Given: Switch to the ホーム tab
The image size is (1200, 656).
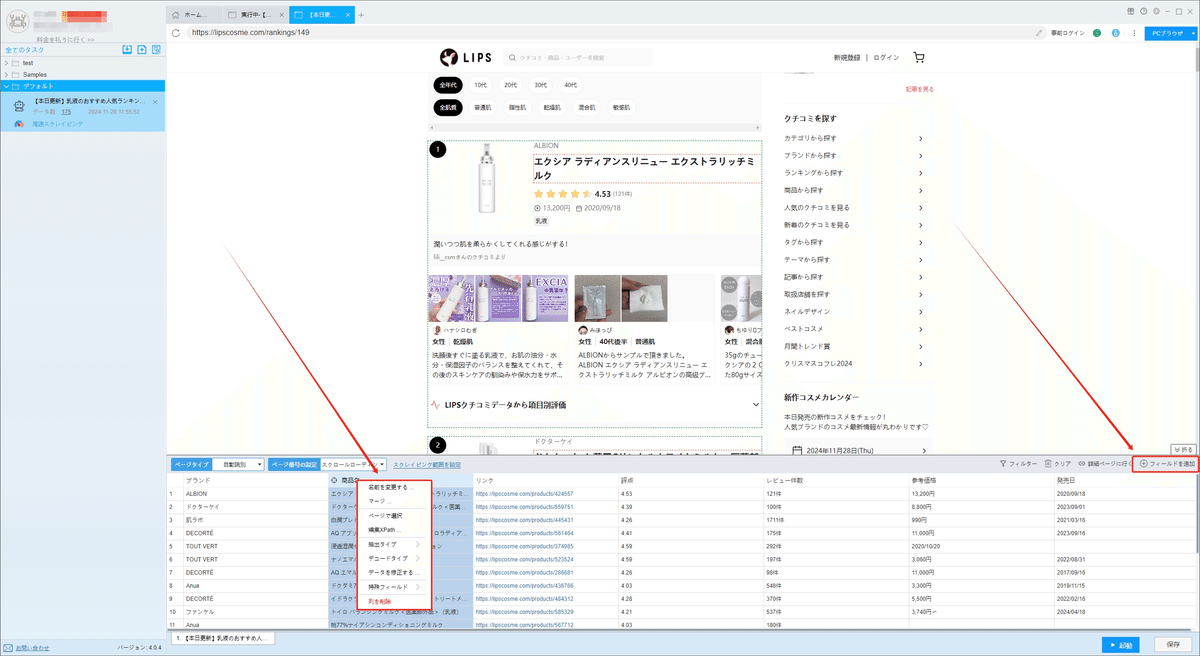Looking at the screenshot, I should pyautogui.click(x=193, y=15).
